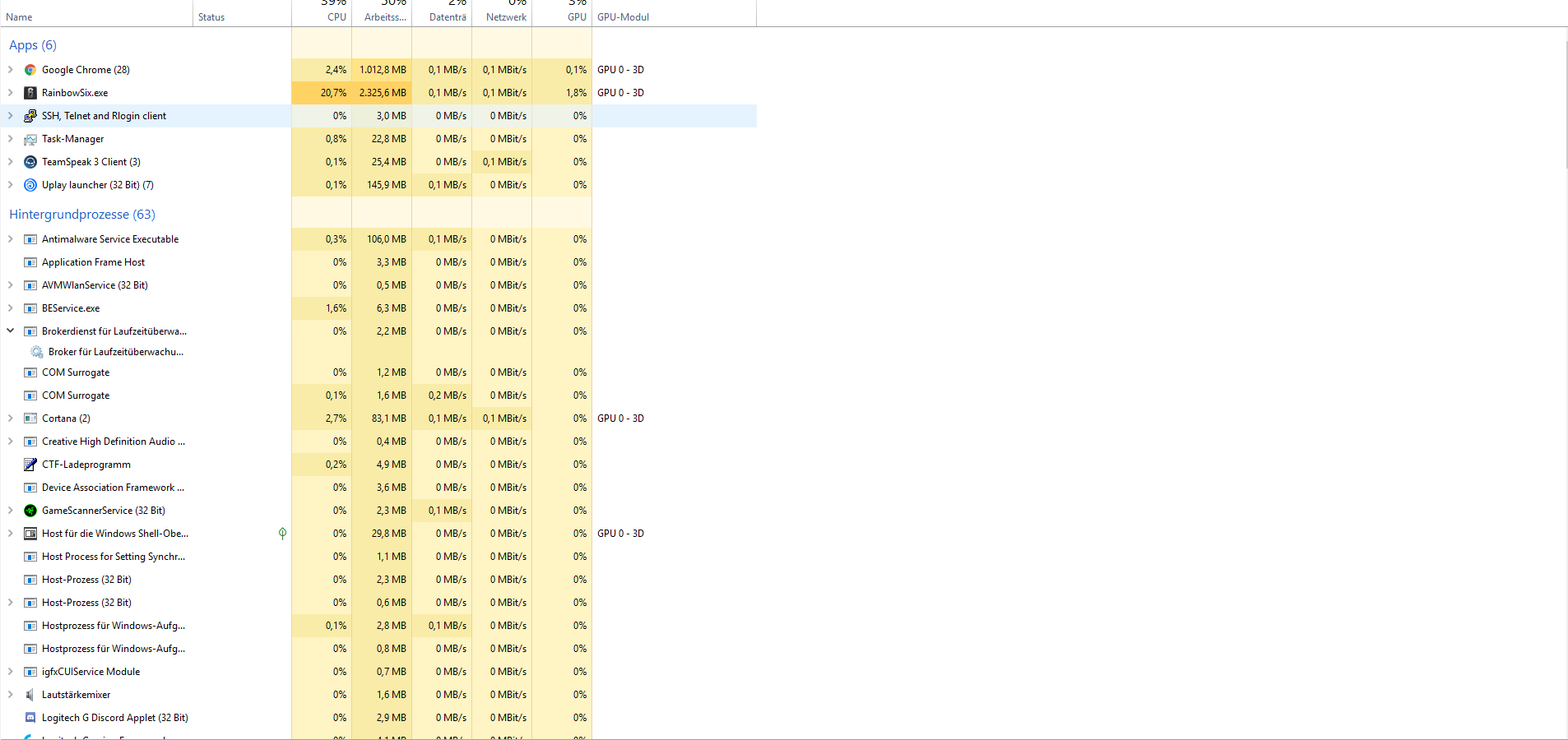Select the BEService.exe 1,6% CPU cell
This screenshot has height=740, width=1568.
322,308
